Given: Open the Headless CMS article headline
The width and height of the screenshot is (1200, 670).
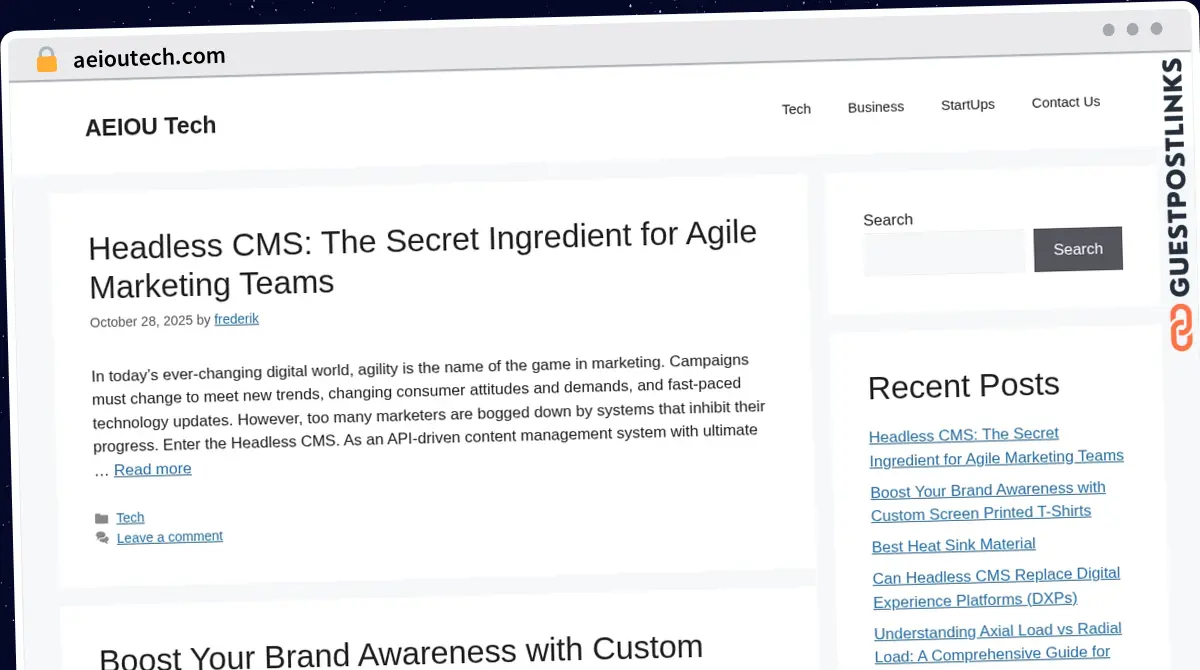Looking at the screenshot, I should coord(422,260).
